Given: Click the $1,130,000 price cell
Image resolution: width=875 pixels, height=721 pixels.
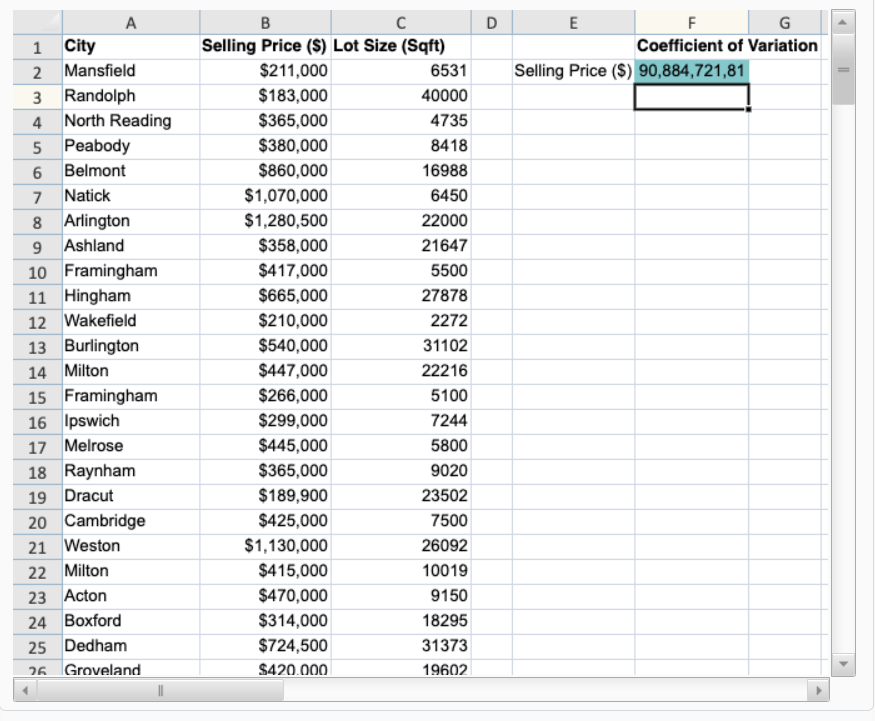Looking at the screenshot, I should (265, 547).
